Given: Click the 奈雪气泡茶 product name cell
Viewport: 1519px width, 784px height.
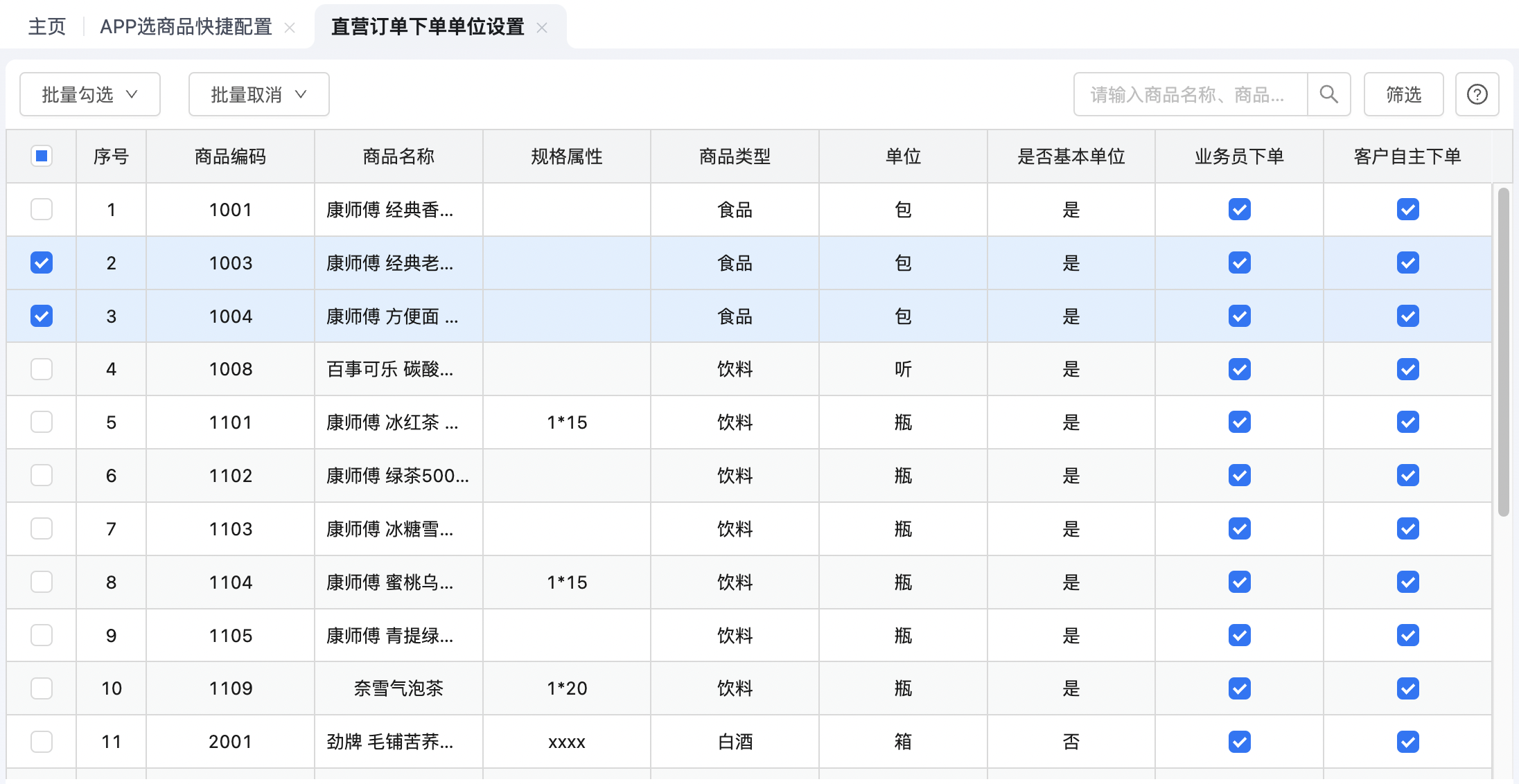Looking at the screenshot, I should point(398,688).
